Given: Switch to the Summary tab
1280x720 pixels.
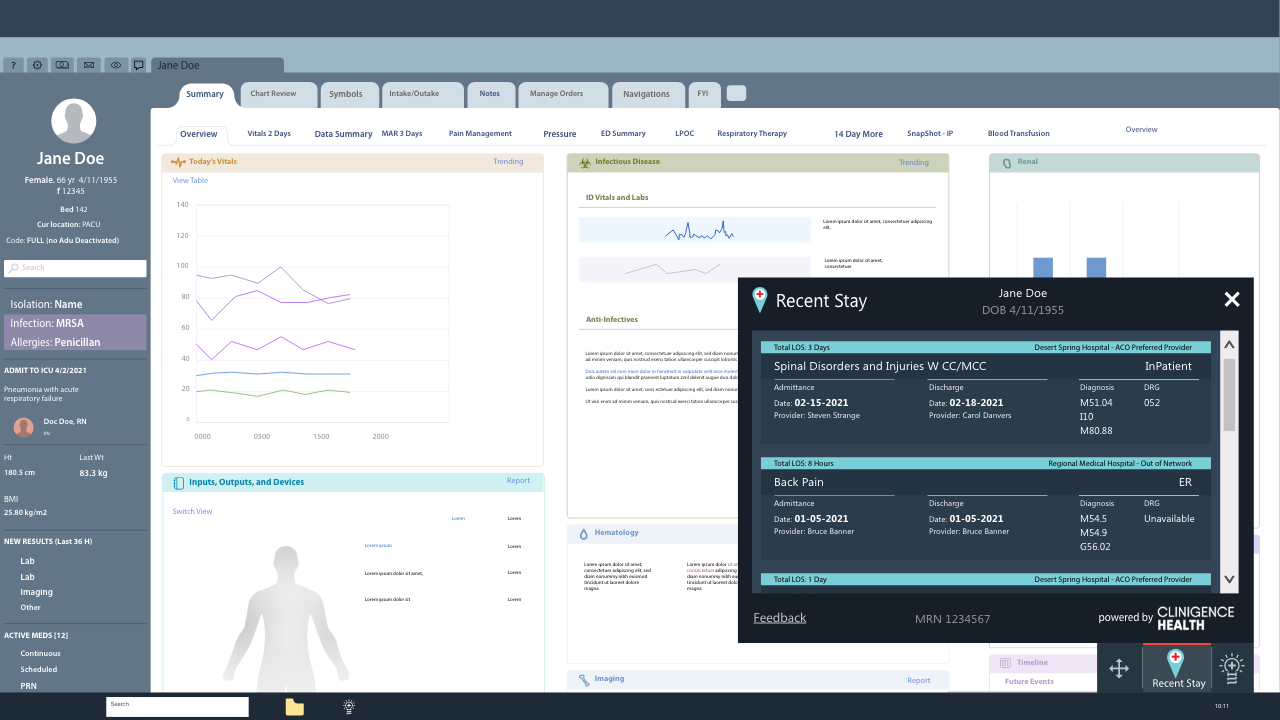Looking at the screenshot, I should click(x=205, y=94).
